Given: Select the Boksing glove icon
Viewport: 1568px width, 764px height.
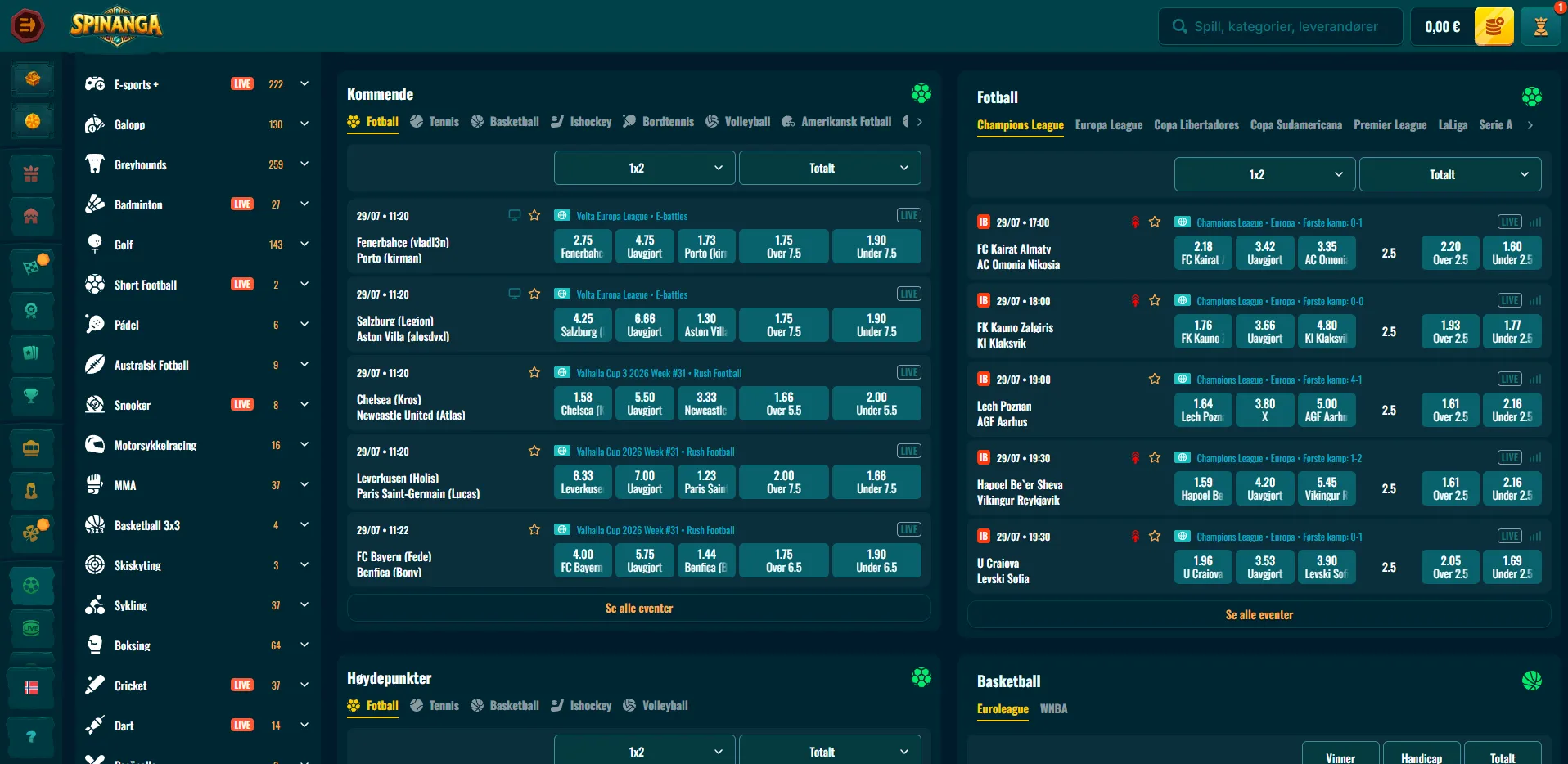Looking at the screenshot, I should (95, 645).
